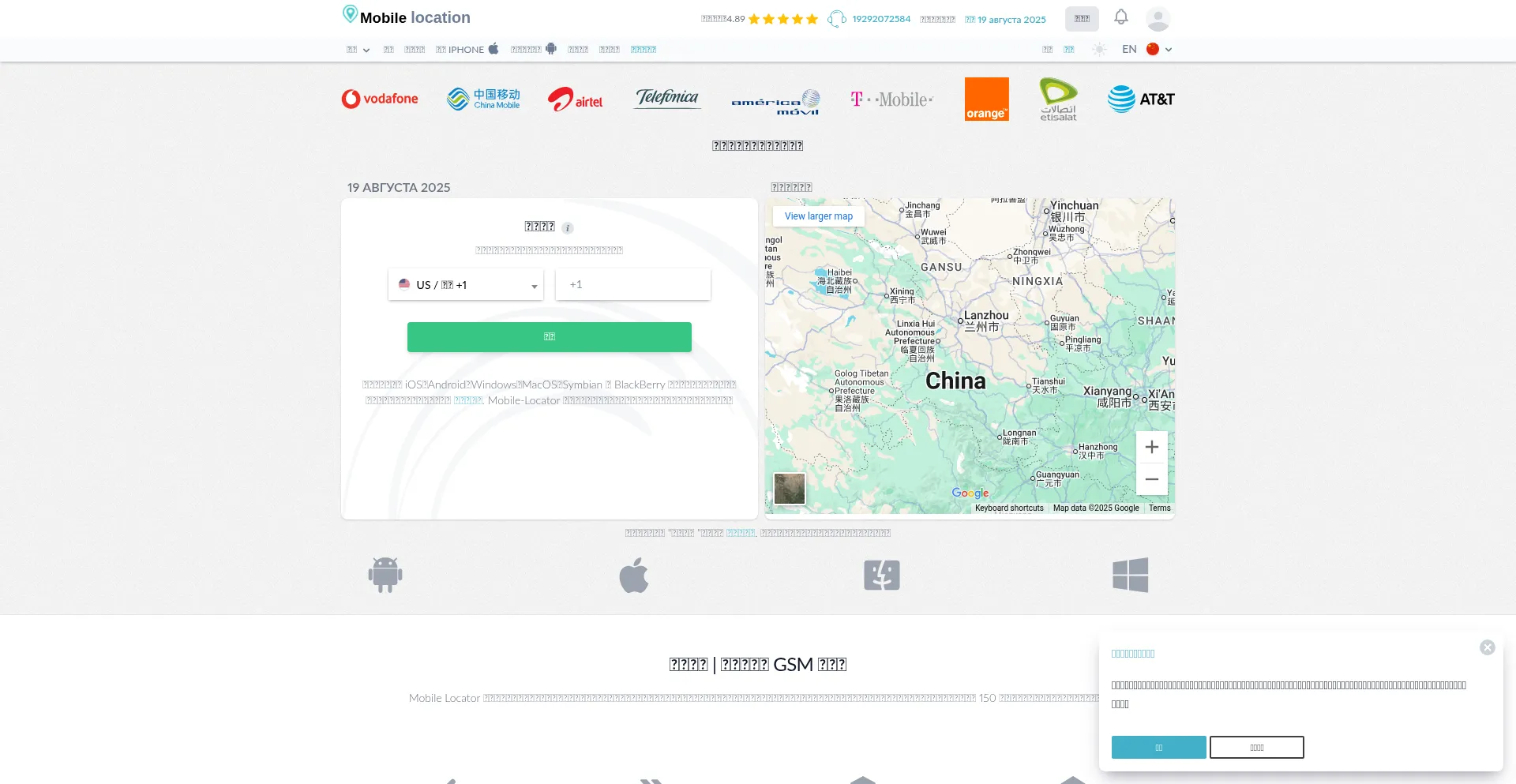Click the gray button in header

1082,19
